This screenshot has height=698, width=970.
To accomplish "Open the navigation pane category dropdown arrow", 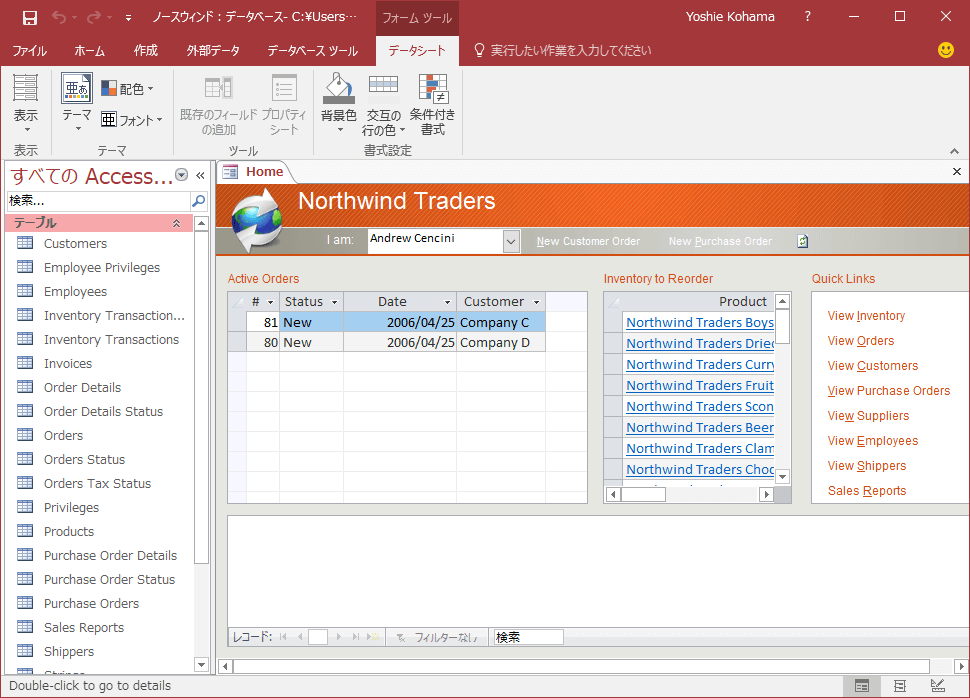I will click(181, 175).
